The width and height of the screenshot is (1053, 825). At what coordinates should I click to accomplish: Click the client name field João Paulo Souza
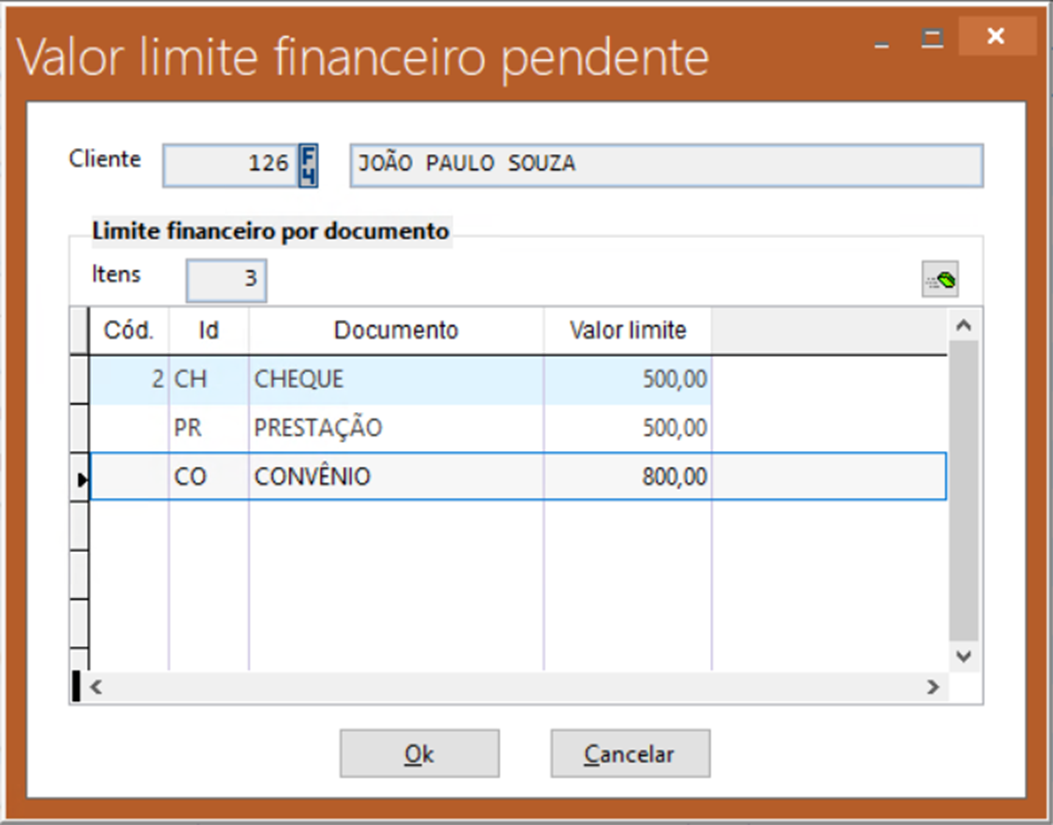(665, 165)
